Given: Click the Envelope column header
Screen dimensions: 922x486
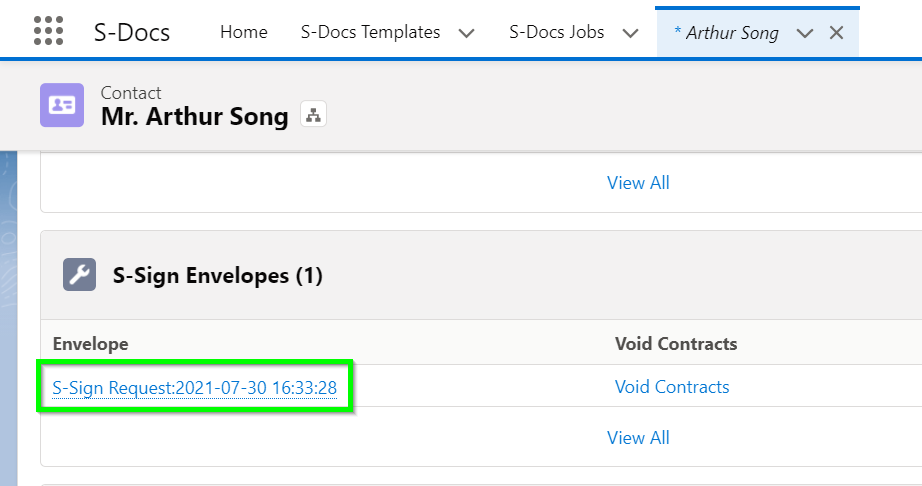Looking at the screenshot, I should 91,344.
